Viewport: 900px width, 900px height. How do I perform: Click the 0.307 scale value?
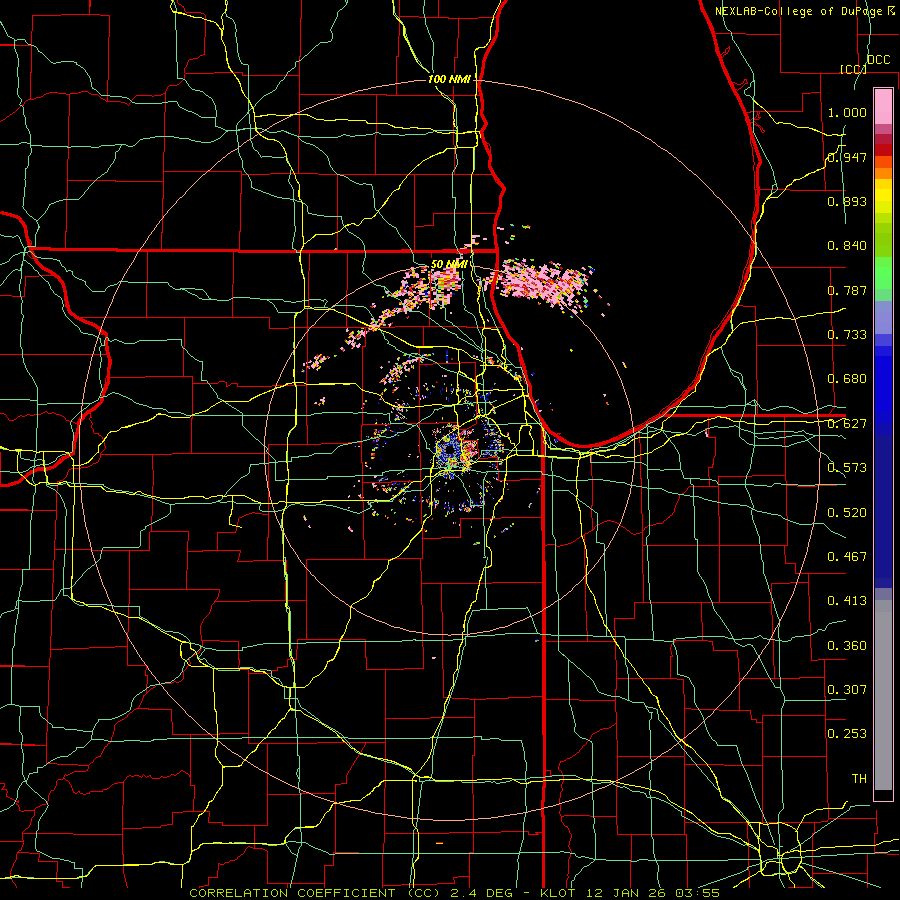pos(847,689)
